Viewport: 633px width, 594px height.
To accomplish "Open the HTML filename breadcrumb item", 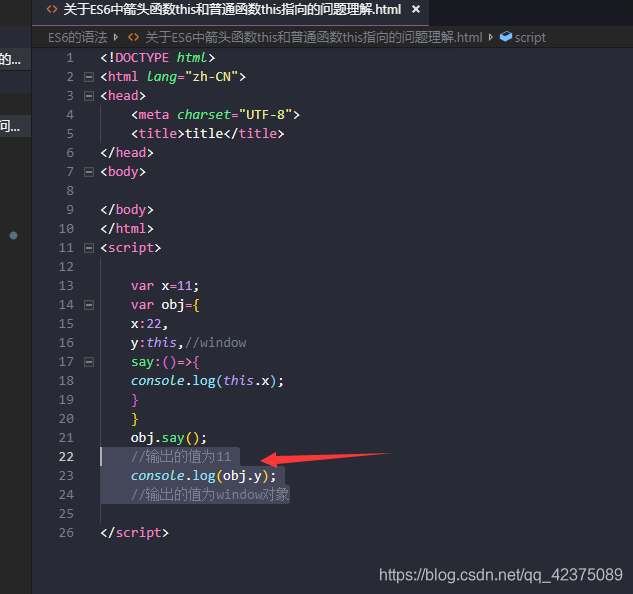I will point(314,38).
